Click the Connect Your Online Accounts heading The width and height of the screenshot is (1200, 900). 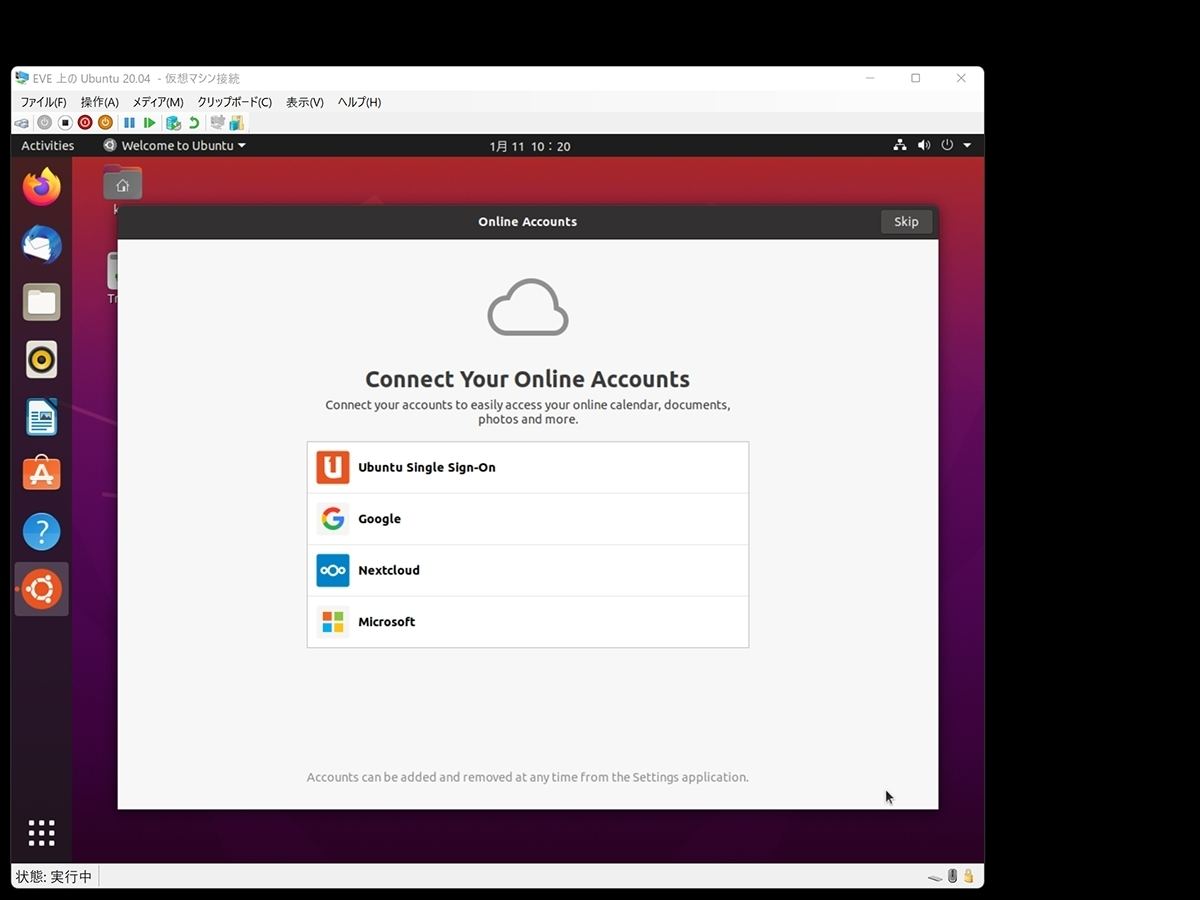pyautogui.click(x=528, y=379)
